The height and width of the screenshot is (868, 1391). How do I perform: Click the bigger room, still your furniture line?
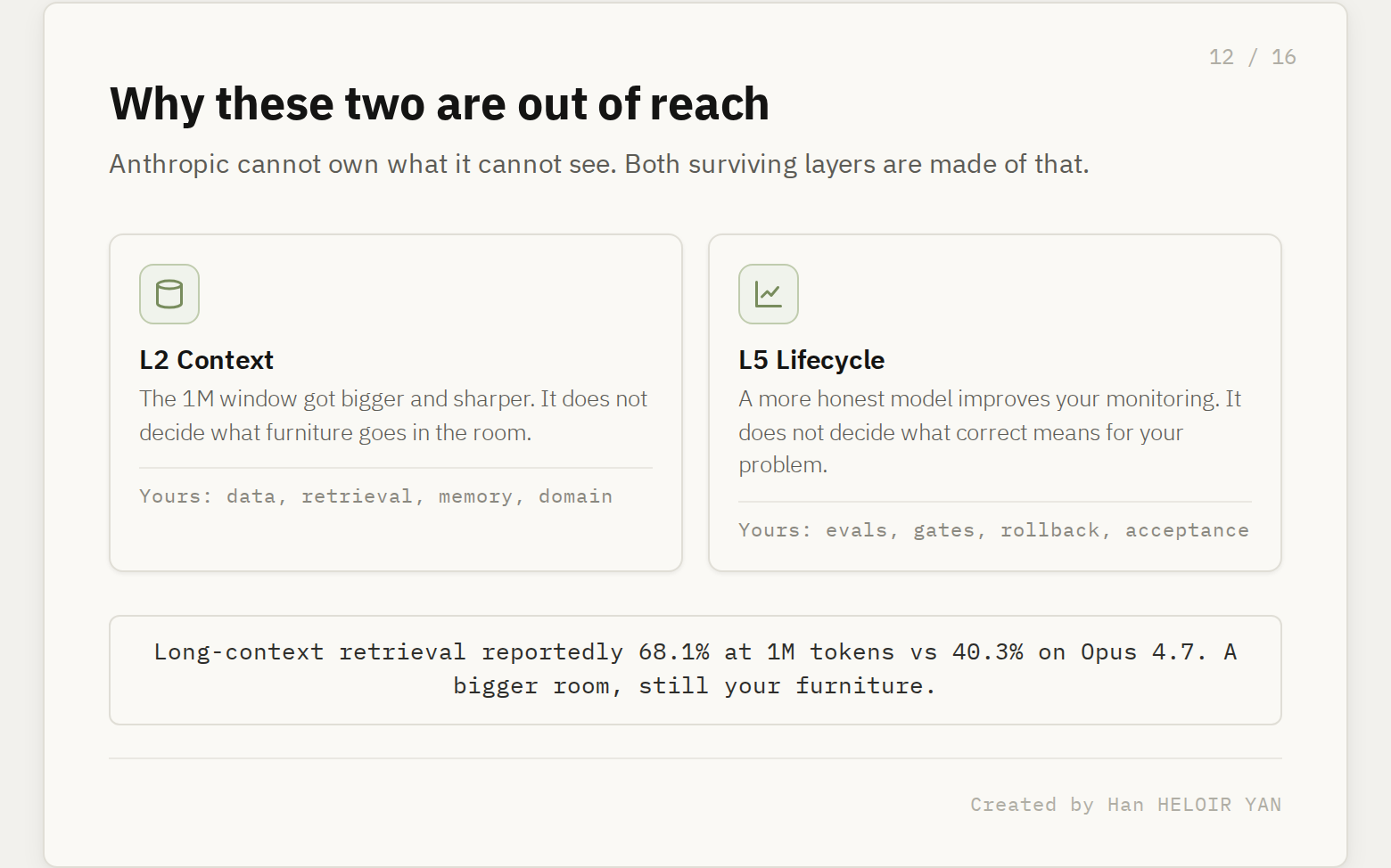tap(694, 686)
